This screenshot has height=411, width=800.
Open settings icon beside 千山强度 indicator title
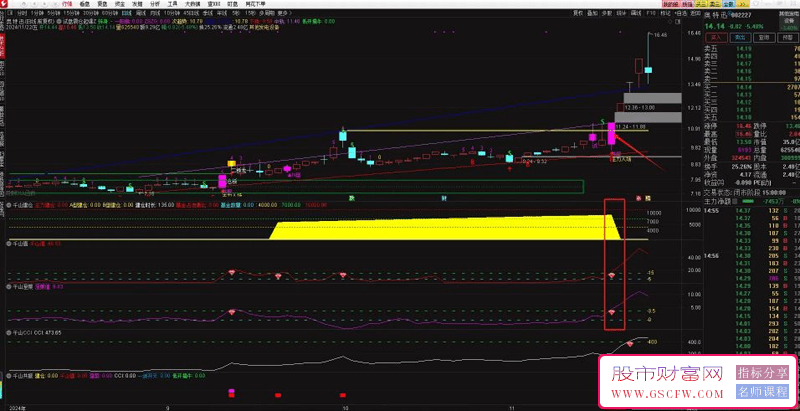click(x=8, y=287)
